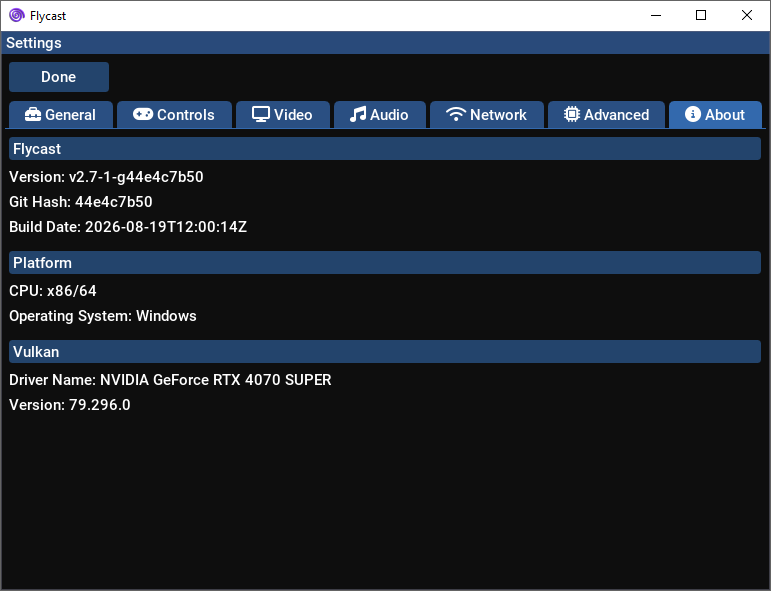Screen dimensions: 771x591
Task: Click the toolbox icon on General tab
Action: [33, 115]
